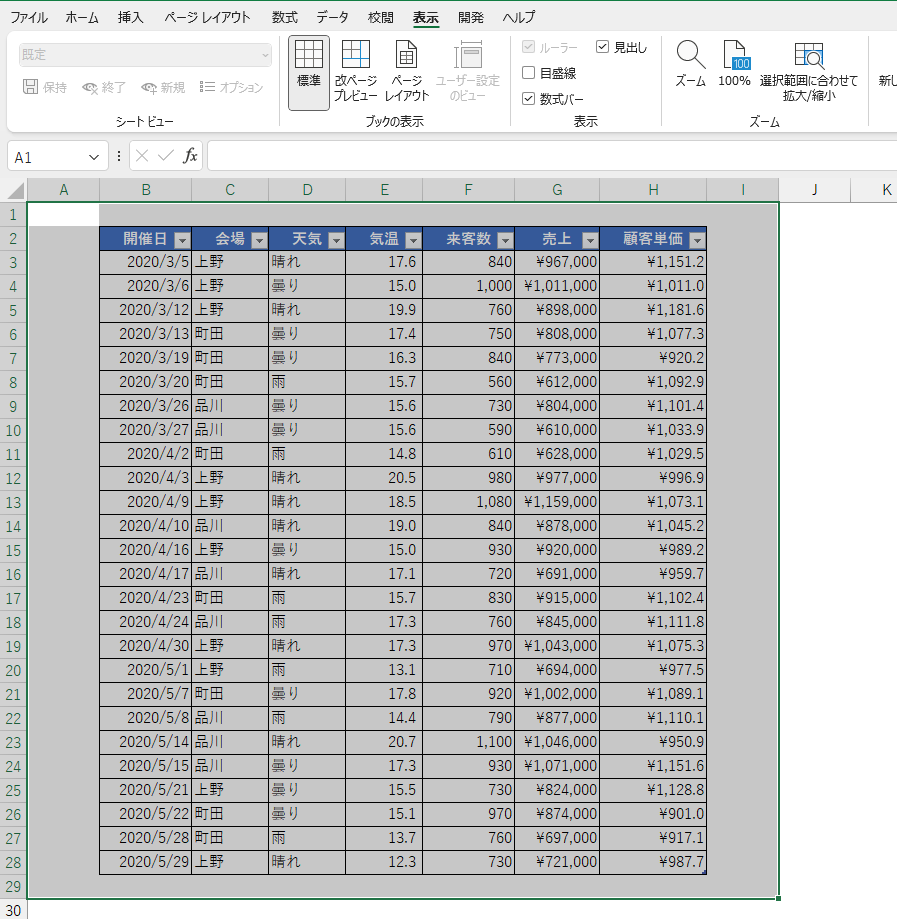Screen dimensions: 897x919
Task: Click cell showing ¥612,000
Action: tap(557, 382)
